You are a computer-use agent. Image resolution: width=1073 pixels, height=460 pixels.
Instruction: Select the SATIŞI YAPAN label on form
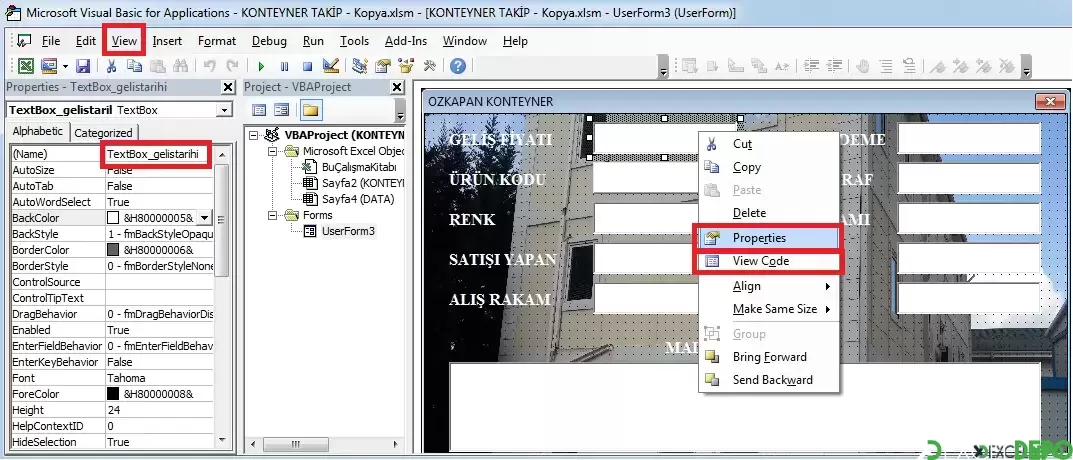pos(502,260)
